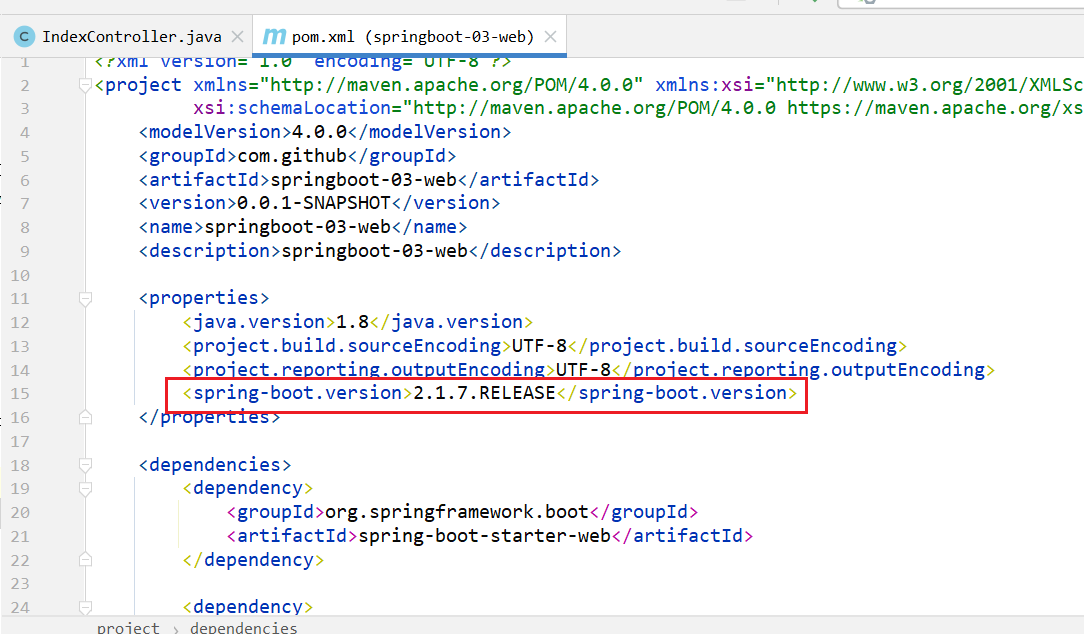Collapse the dependencies block on line 18
1084x634 pixels.
coord(84,465)
